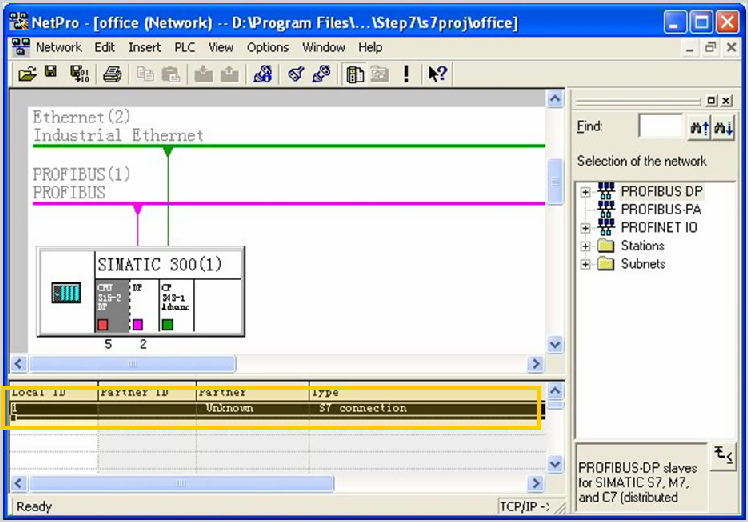Select Stations folder in catalog
748x522 pixels.
(x=643, y=246)
